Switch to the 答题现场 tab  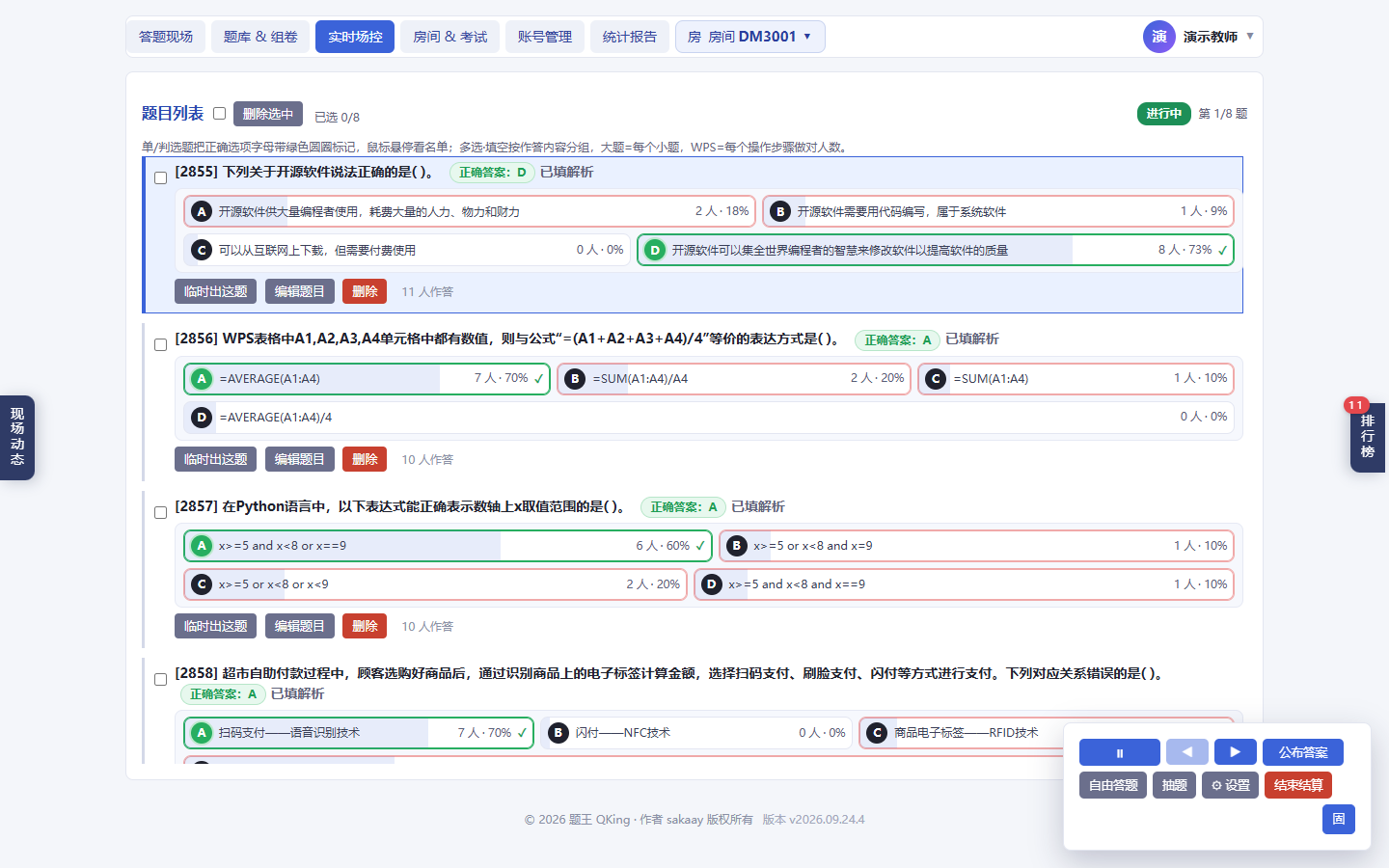166,37
